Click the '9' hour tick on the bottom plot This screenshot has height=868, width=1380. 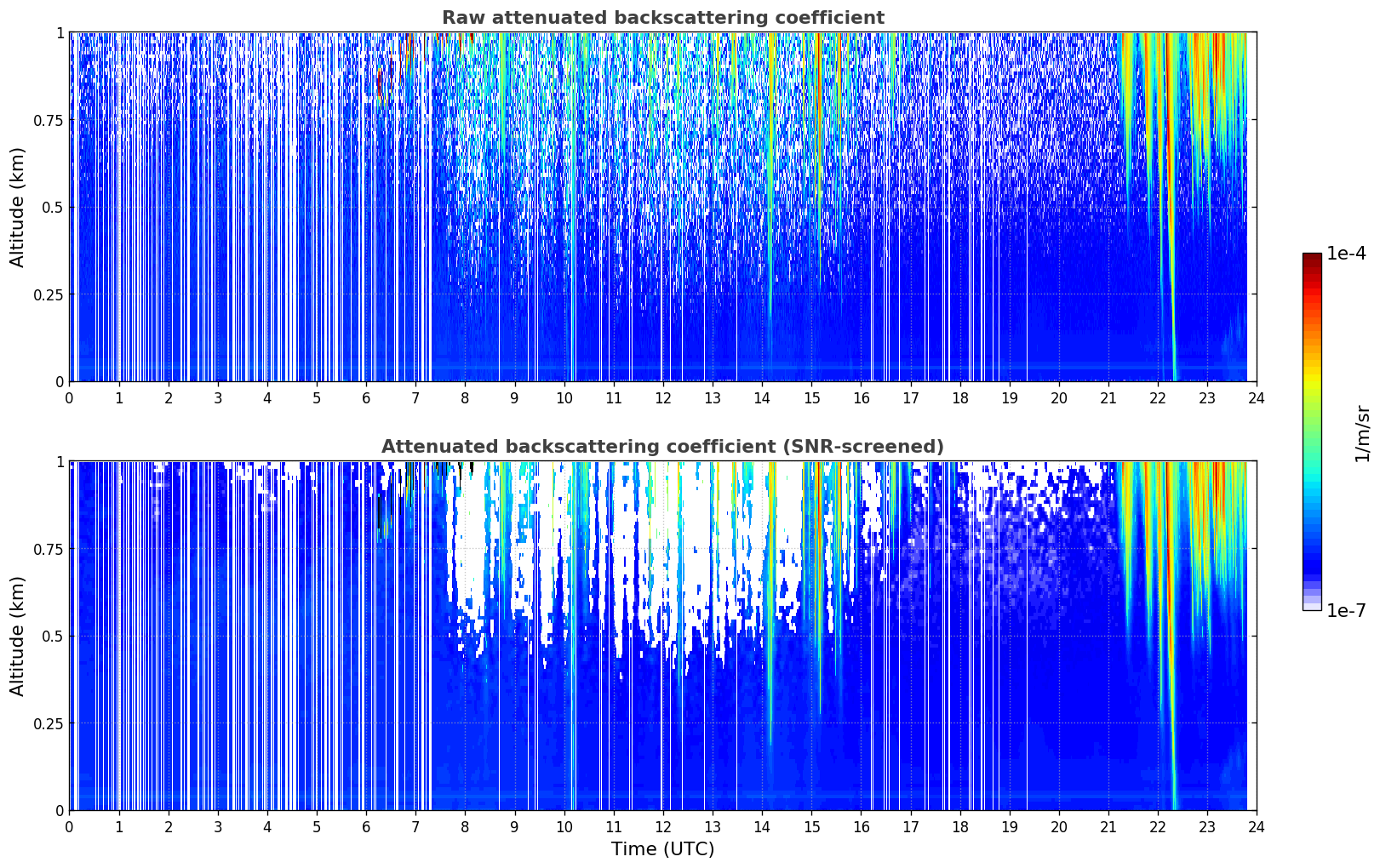pos(514,826)
